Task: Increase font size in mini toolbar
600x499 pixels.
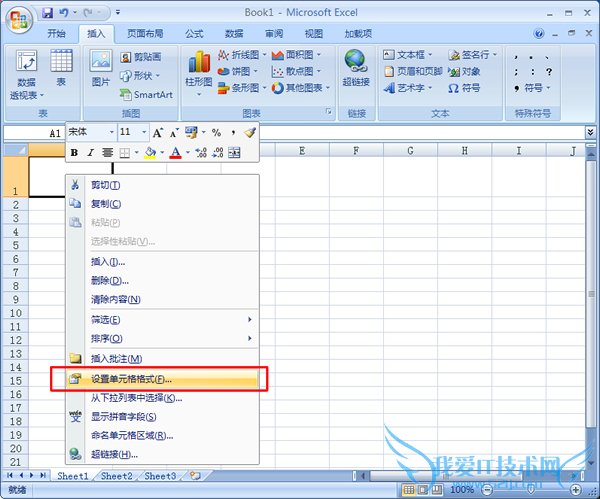Action: pyautogui.click(x=158, y=133)
